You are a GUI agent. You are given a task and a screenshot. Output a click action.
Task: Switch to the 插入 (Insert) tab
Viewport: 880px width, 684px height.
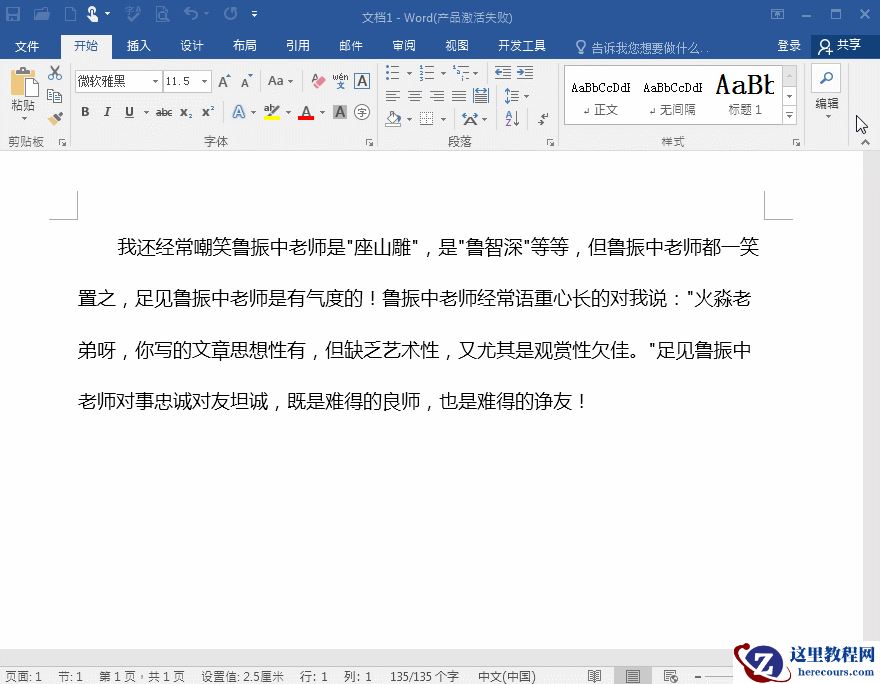tap(139, 46)
